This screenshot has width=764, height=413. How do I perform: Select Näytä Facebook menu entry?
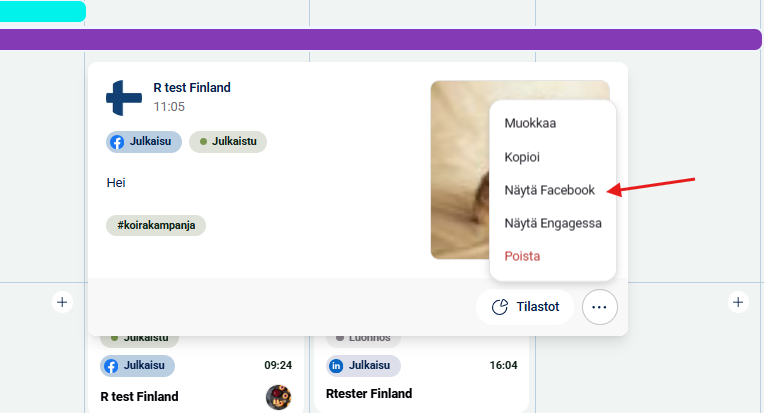coord(549,190)
